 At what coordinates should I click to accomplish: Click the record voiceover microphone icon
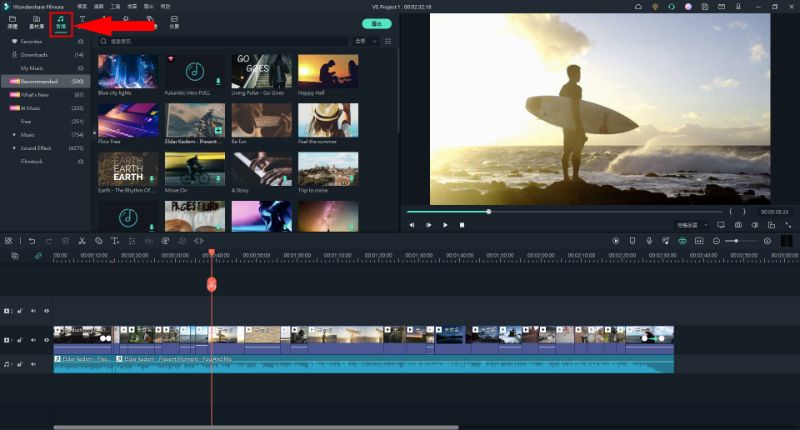pyautogui.click(x=649, y=241)
